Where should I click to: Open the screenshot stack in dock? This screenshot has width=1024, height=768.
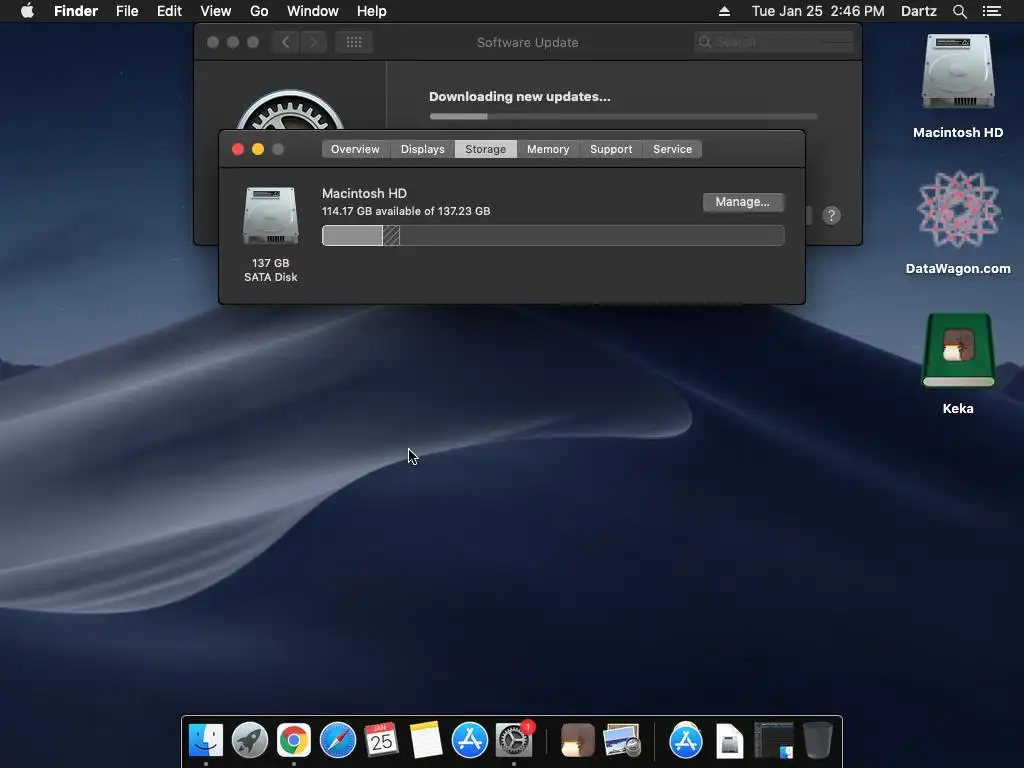pyautogui.click(x=774, y=741)
